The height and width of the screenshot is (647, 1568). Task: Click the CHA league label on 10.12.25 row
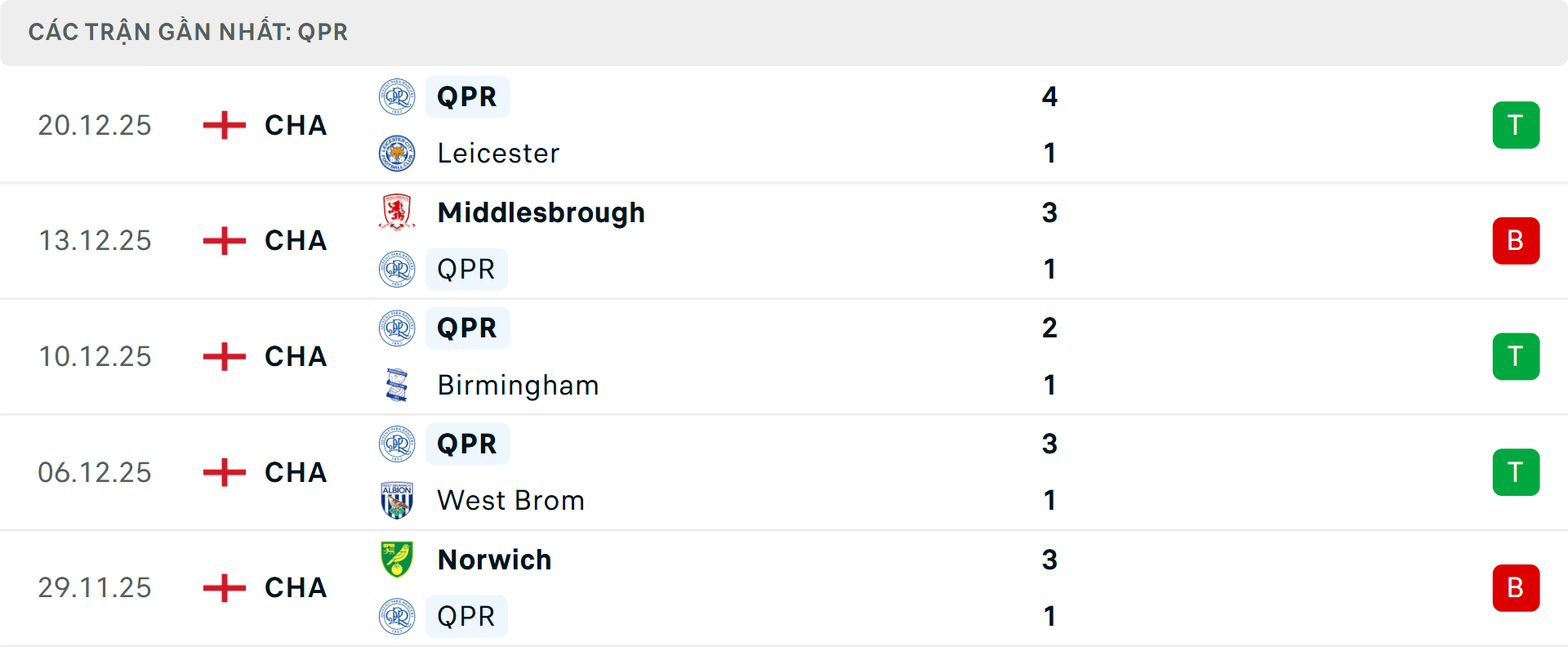(296, 356)
